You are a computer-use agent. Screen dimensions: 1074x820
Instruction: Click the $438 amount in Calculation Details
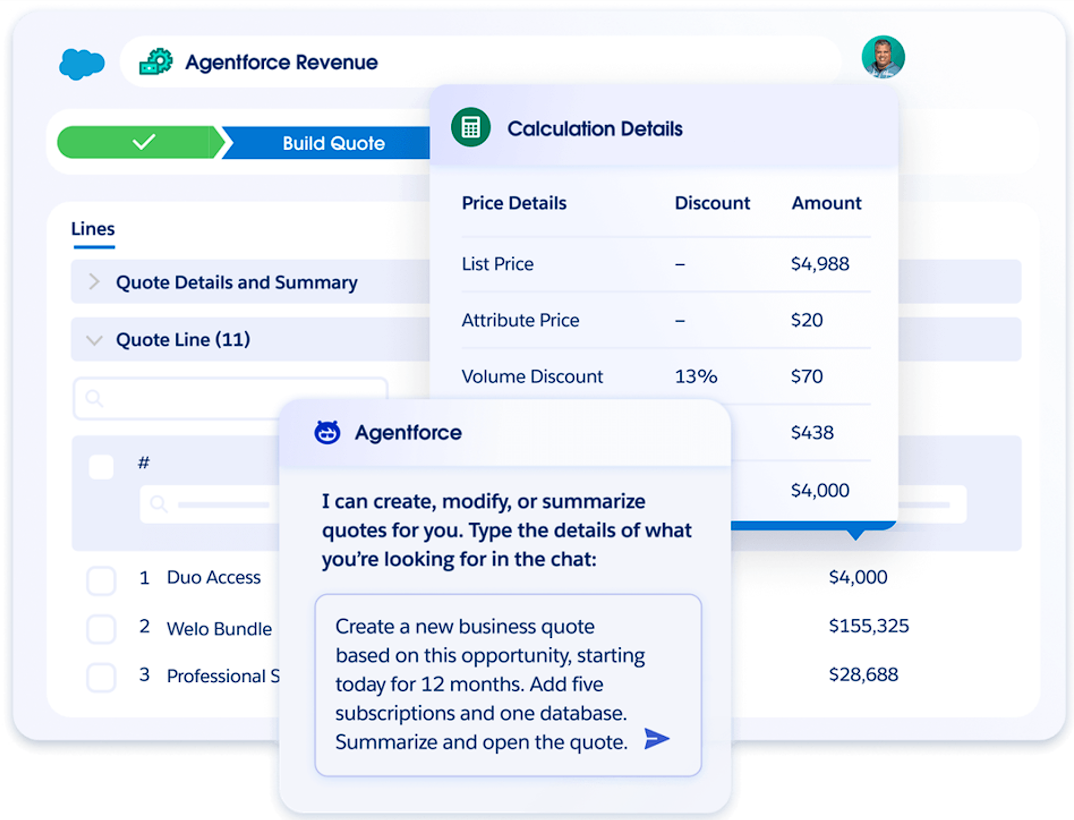(812, 432)
